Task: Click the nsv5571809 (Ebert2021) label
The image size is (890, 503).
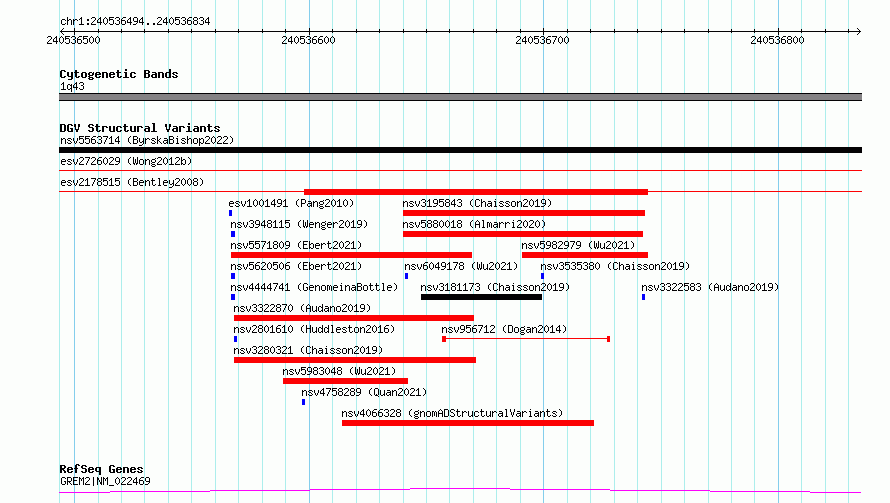Action: pos(296,245)
